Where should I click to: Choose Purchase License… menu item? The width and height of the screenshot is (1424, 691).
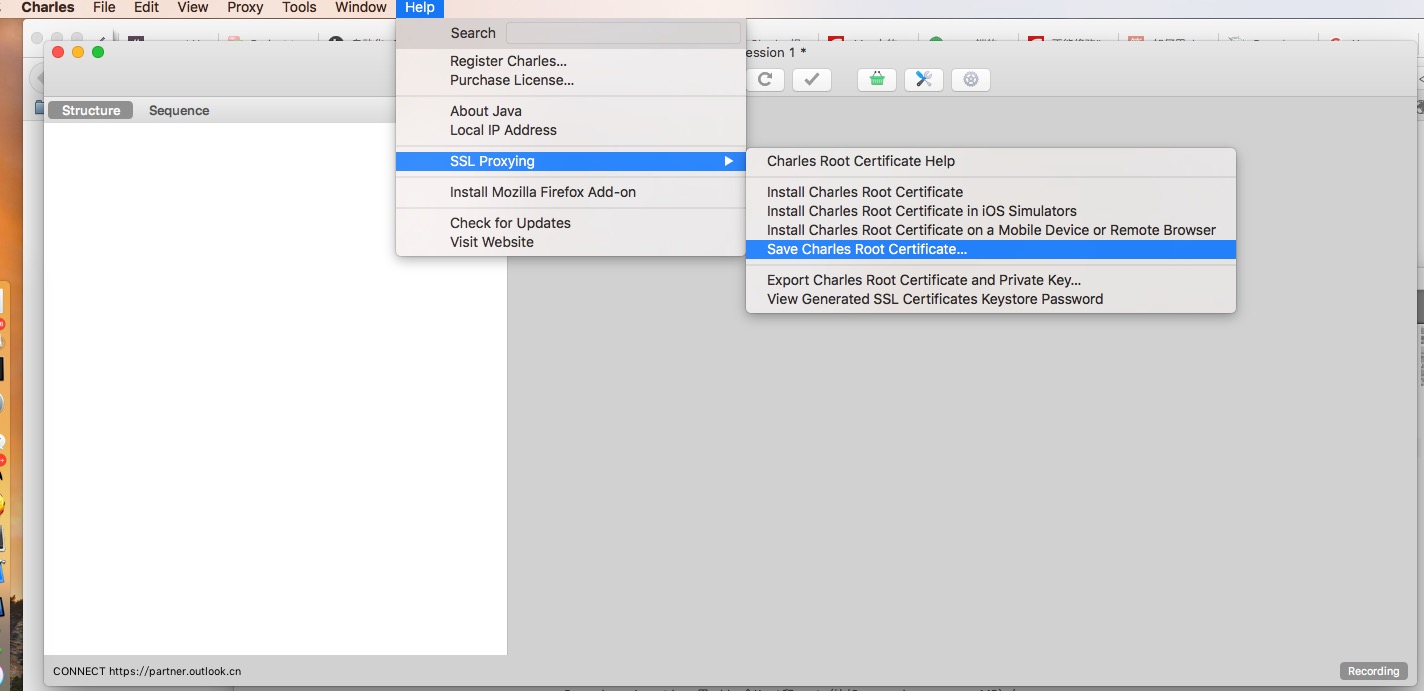tap(571, 80)
